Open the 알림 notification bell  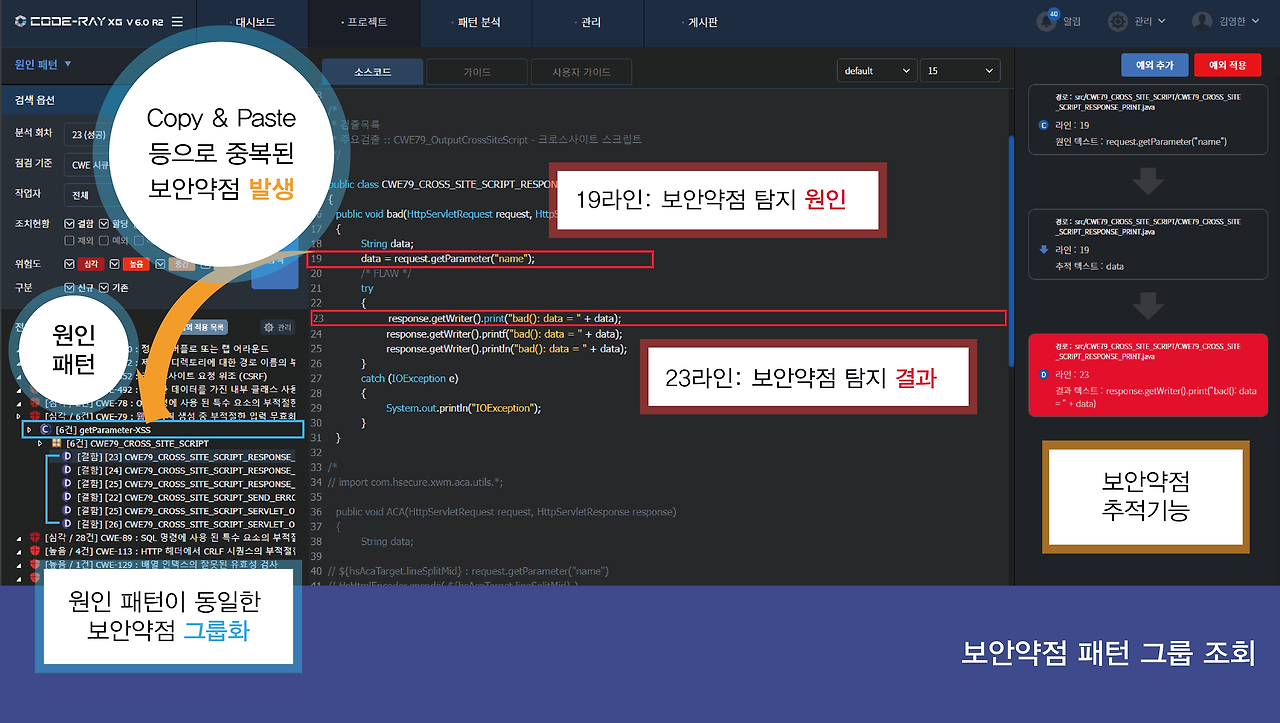[x=1047, y=21]
